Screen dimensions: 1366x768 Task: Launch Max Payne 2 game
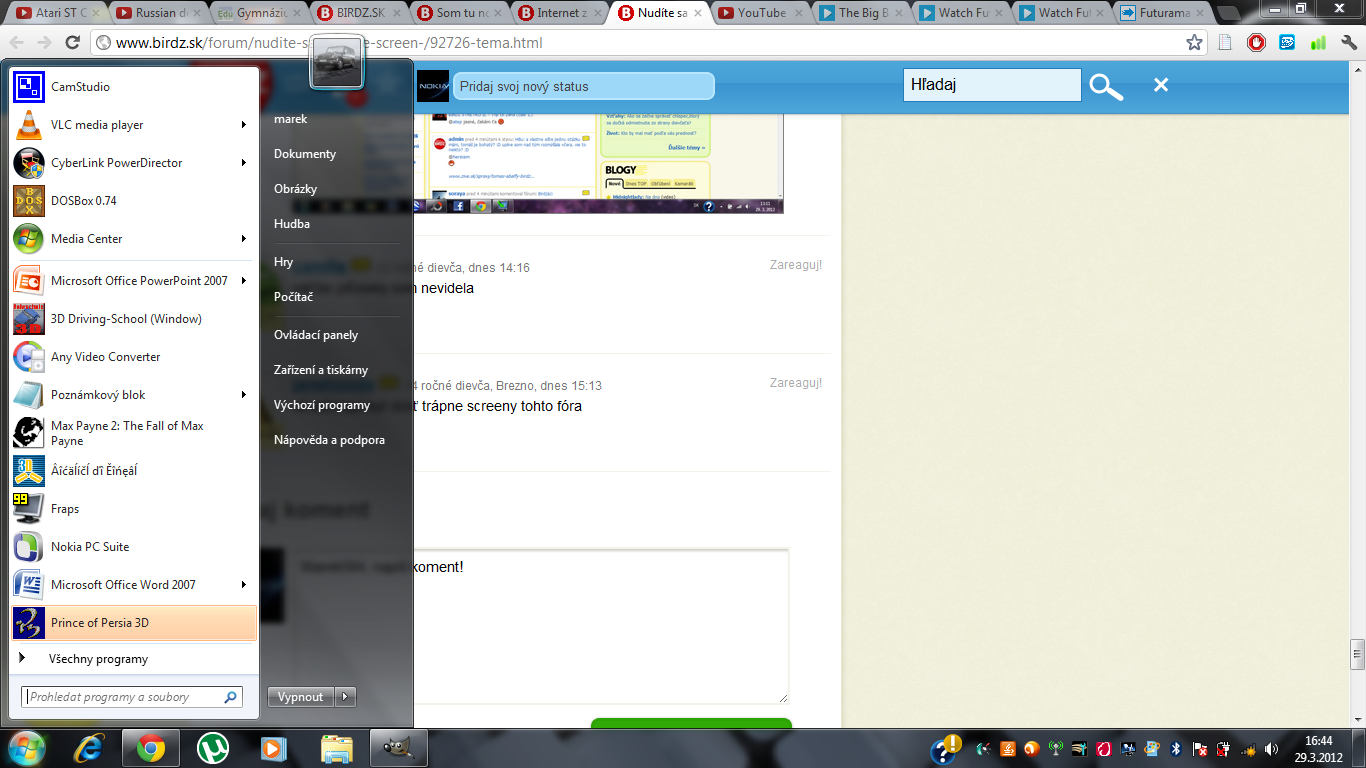[x=134, y=433]
